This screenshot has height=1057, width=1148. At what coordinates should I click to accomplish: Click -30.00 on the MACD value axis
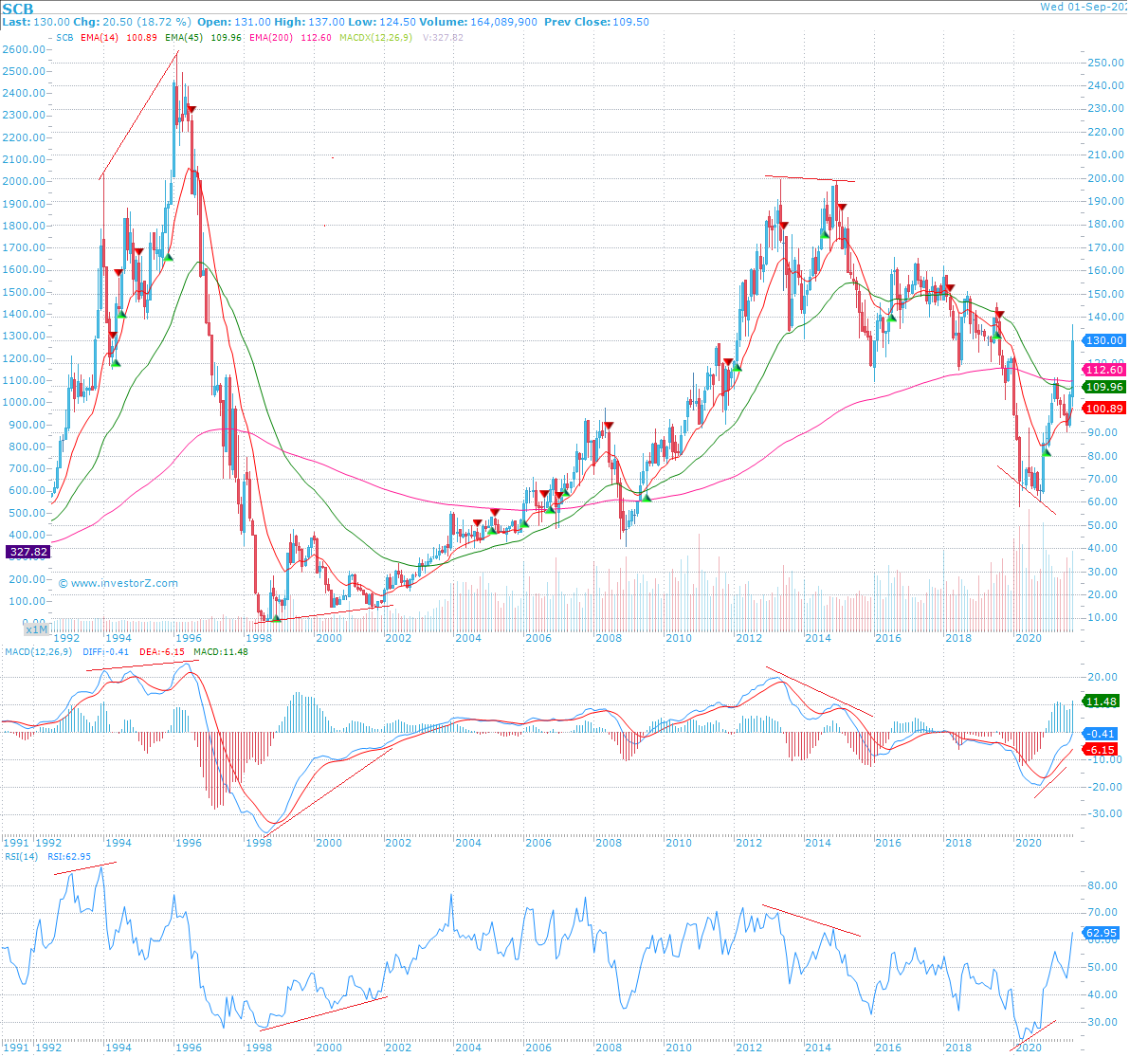(1105, 813)
